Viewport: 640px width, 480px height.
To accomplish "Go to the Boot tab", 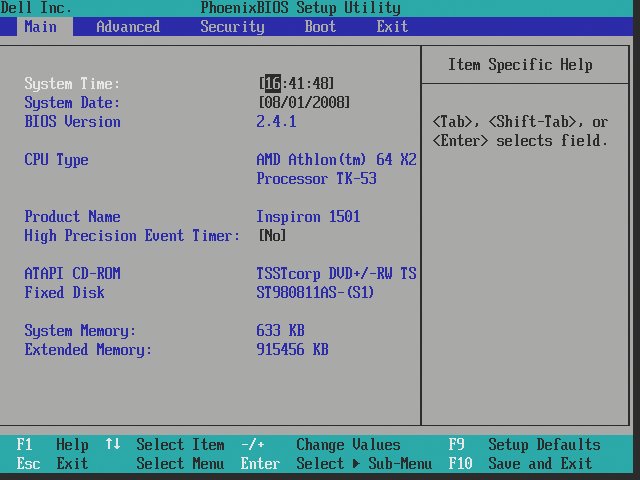I will pyautogui.click(x=320, y=27).
